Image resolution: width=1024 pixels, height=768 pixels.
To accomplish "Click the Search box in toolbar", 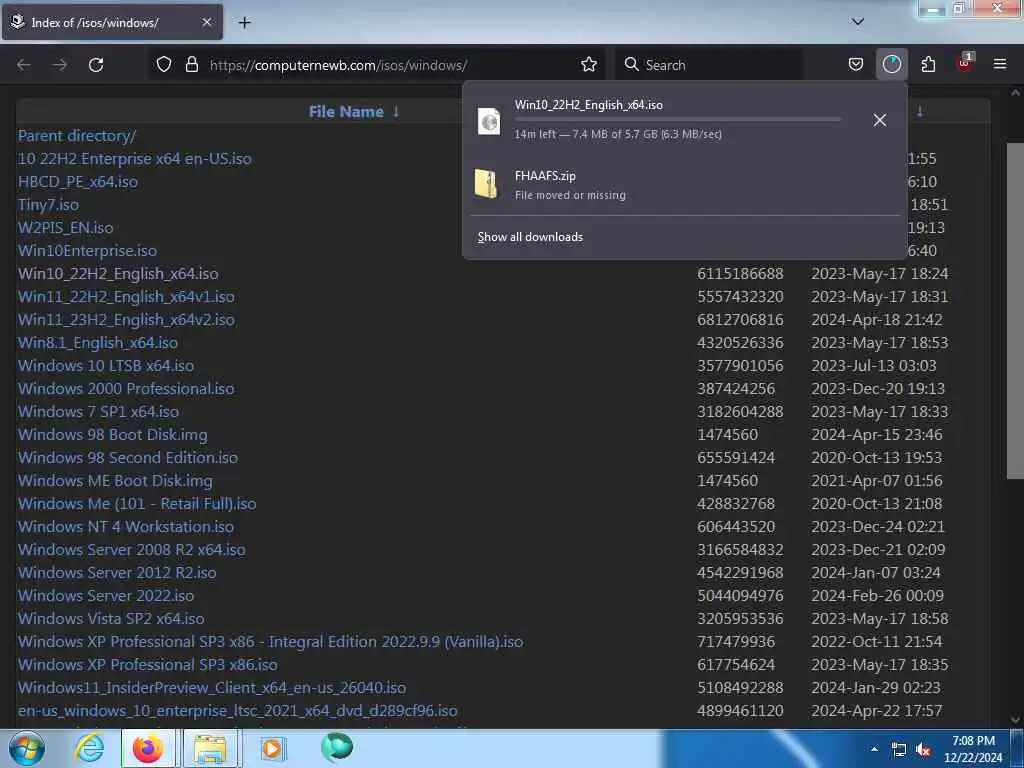I will 709,65.
